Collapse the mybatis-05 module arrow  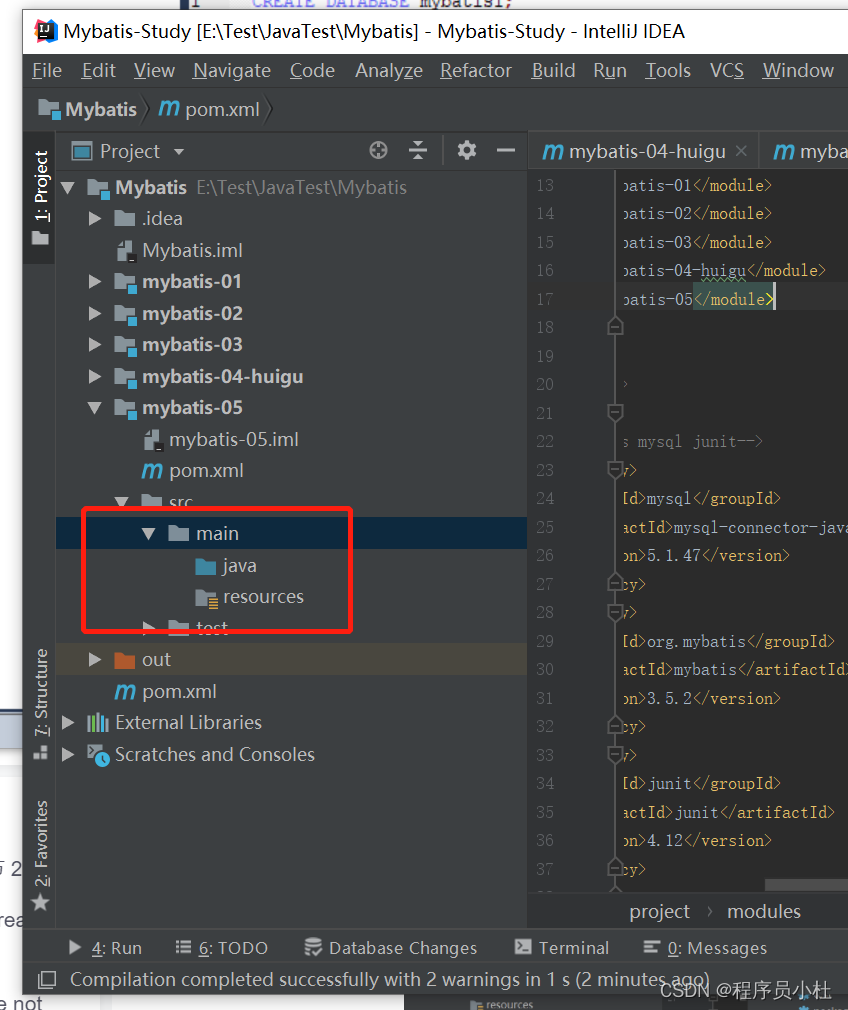95,408
